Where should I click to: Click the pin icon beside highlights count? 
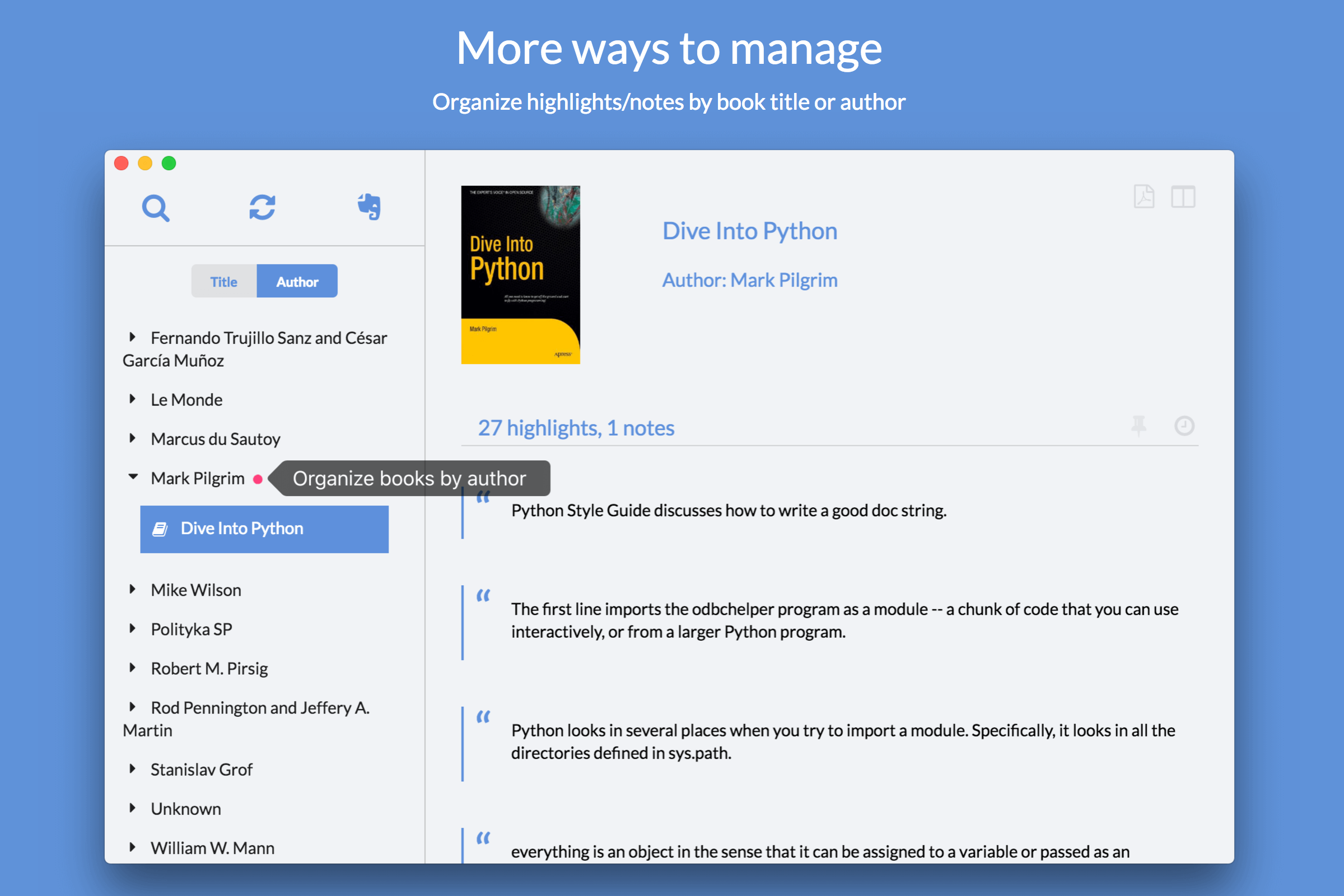point(1138,426)
